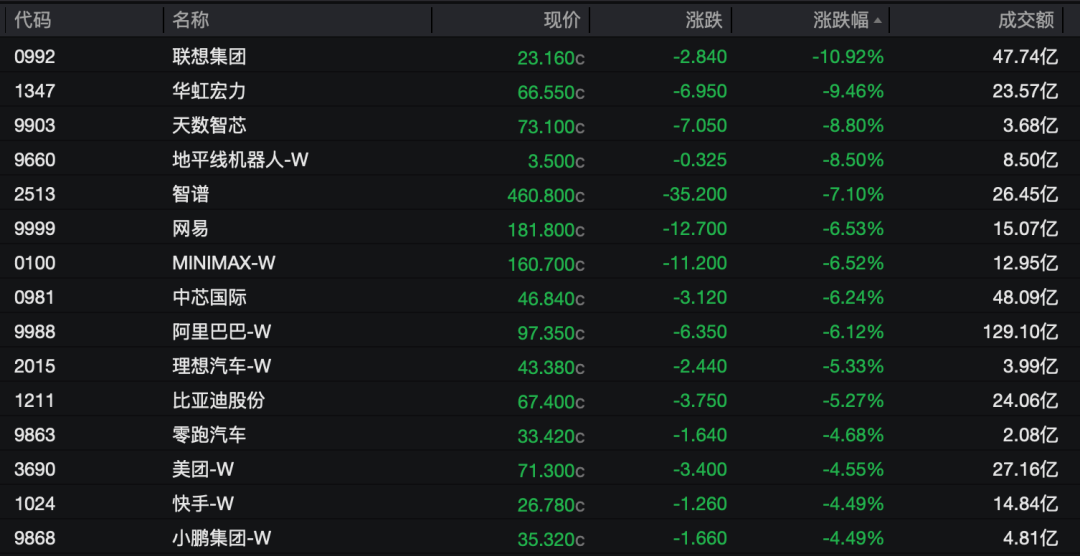This screenshot has height=556, width=1080.
Task: Click the -1.260 change for 快手-W
Action: [x=700, y=505]
